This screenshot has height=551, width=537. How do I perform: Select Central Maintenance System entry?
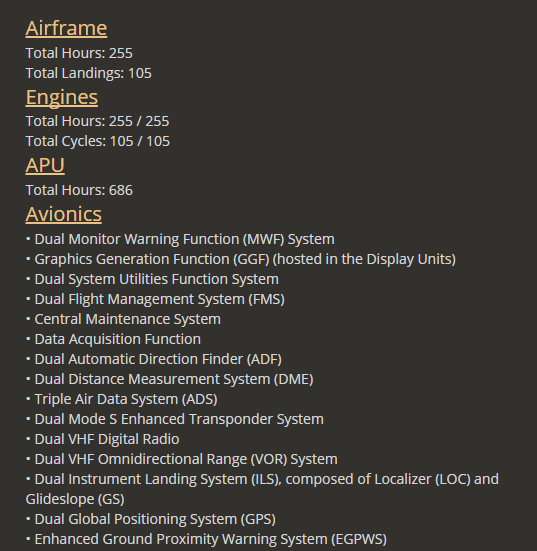coord(123,319)
